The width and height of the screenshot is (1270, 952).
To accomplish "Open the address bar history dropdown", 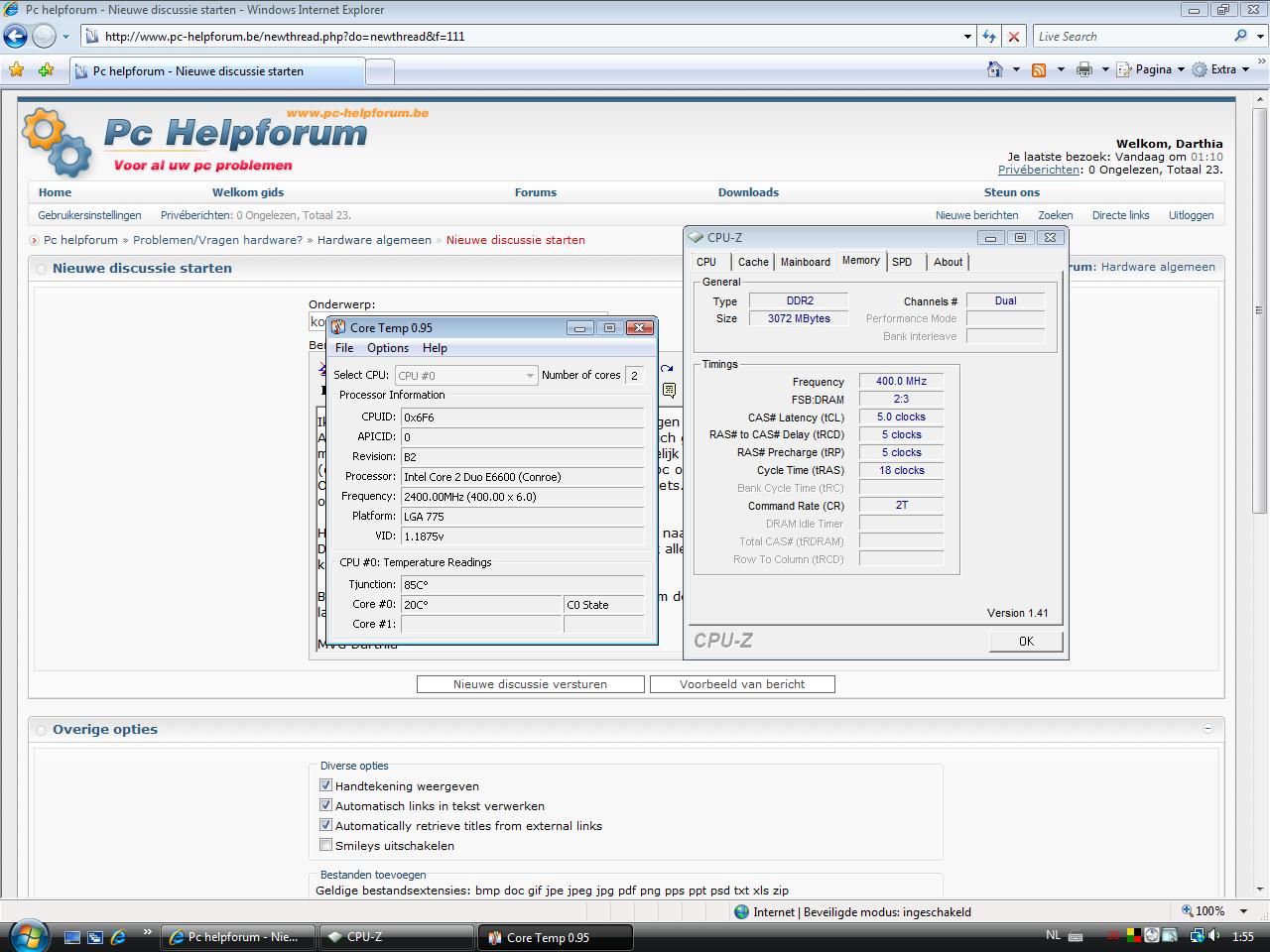I will tap(967, 37).
